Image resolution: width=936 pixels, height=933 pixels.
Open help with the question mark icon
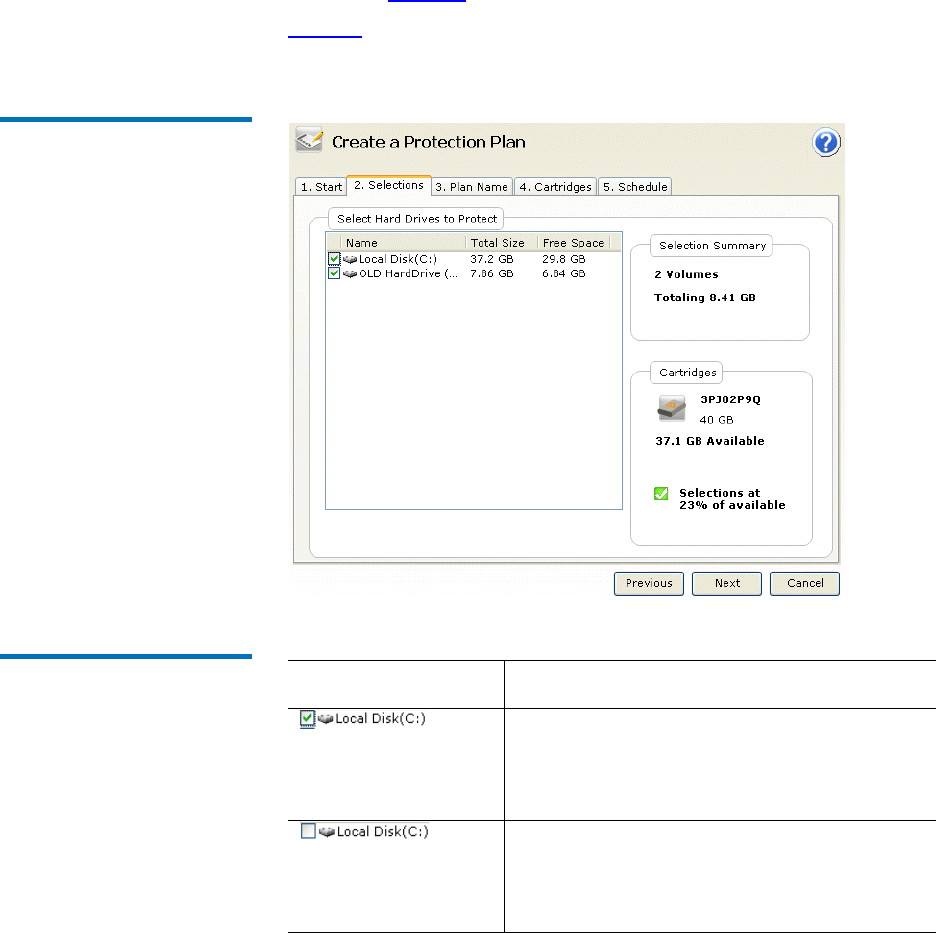[826, 143]
